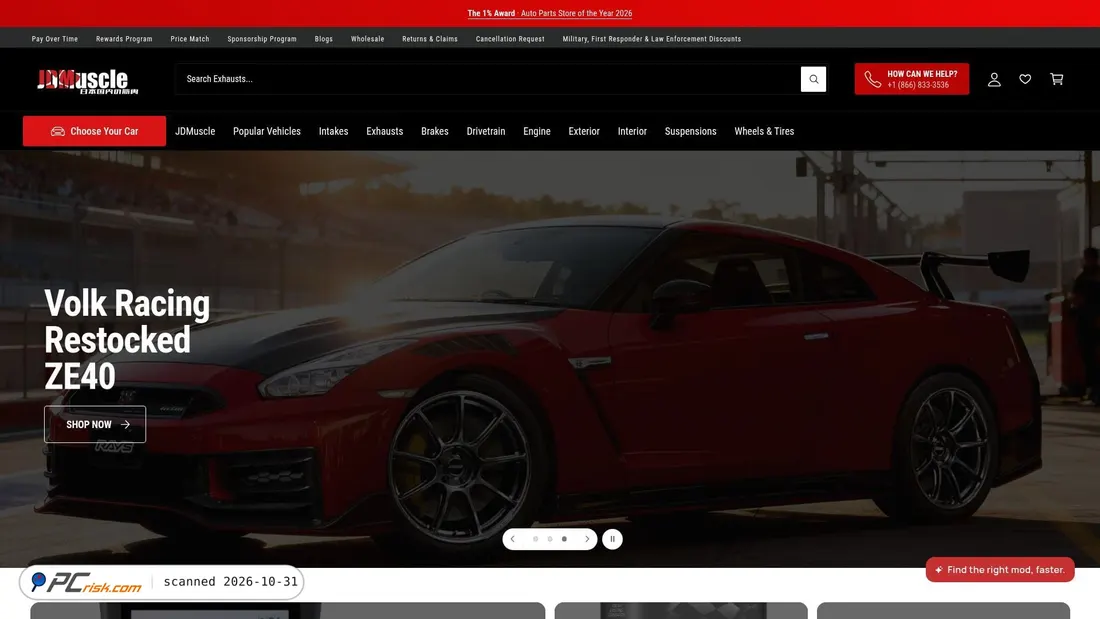
Task: Select the first slide dot
Action: [x=535, y=539]
